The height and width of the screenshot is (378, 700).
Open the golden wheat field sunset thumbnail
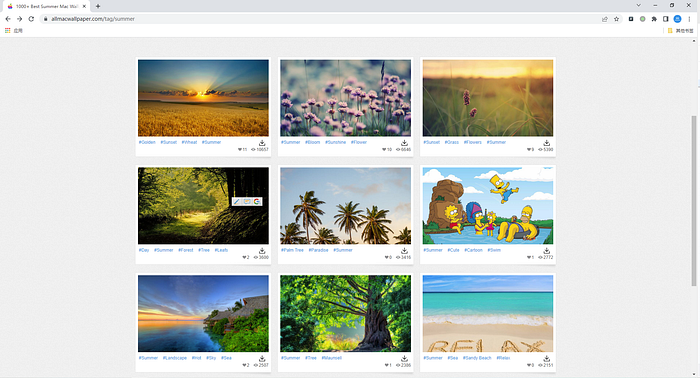pyautogui.click(x=203, y=98)
